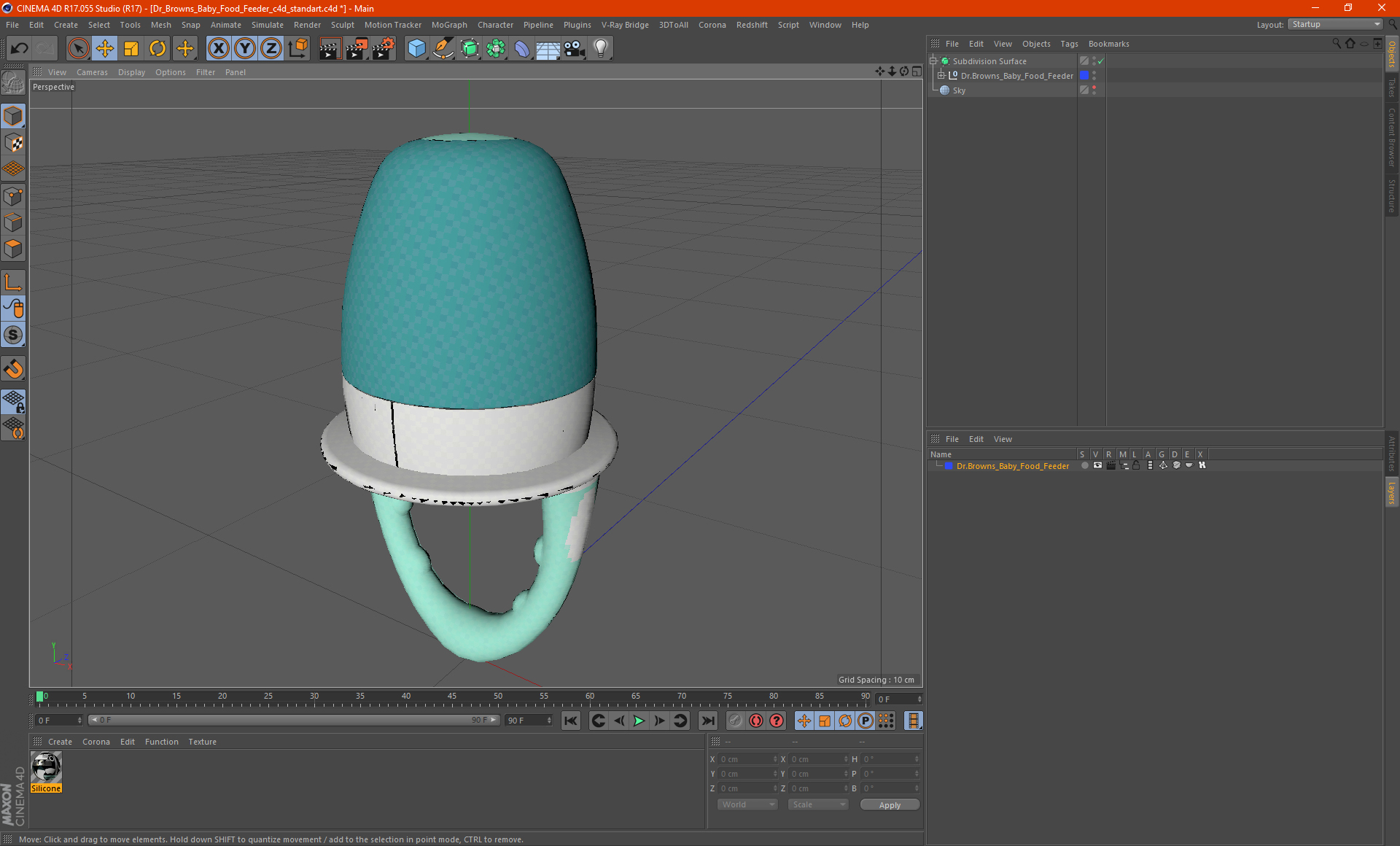Click the Undo arrow icon

20,49
